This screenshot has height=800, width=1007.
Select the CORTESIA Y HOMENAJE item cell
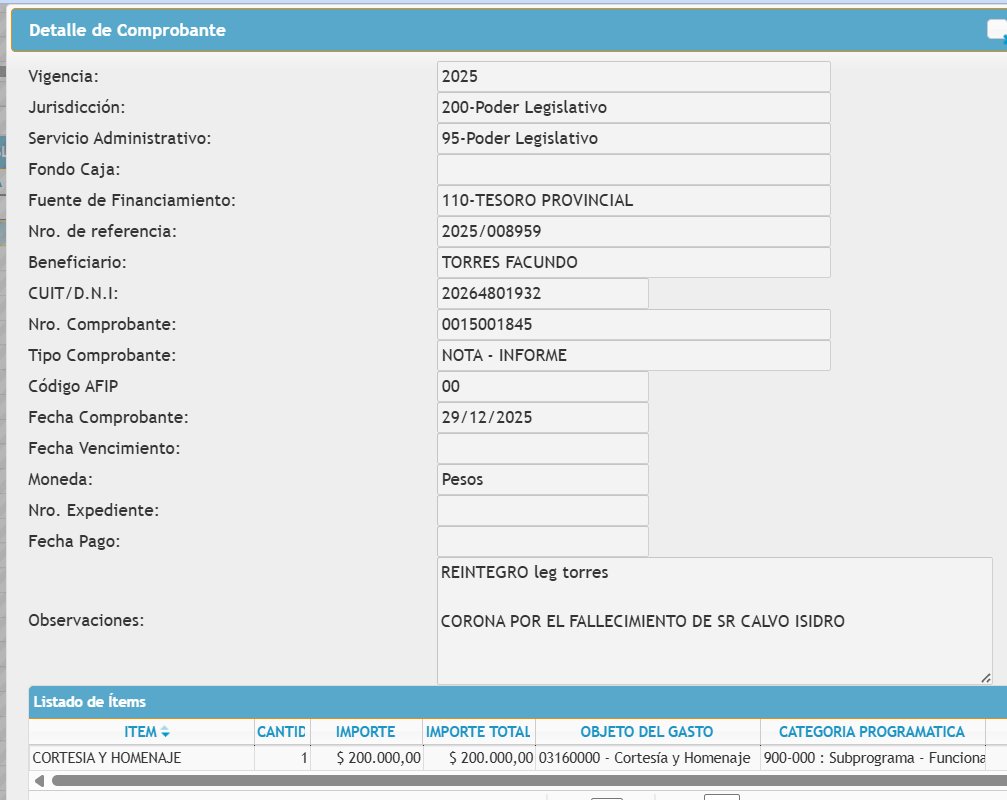click(141, 758)
